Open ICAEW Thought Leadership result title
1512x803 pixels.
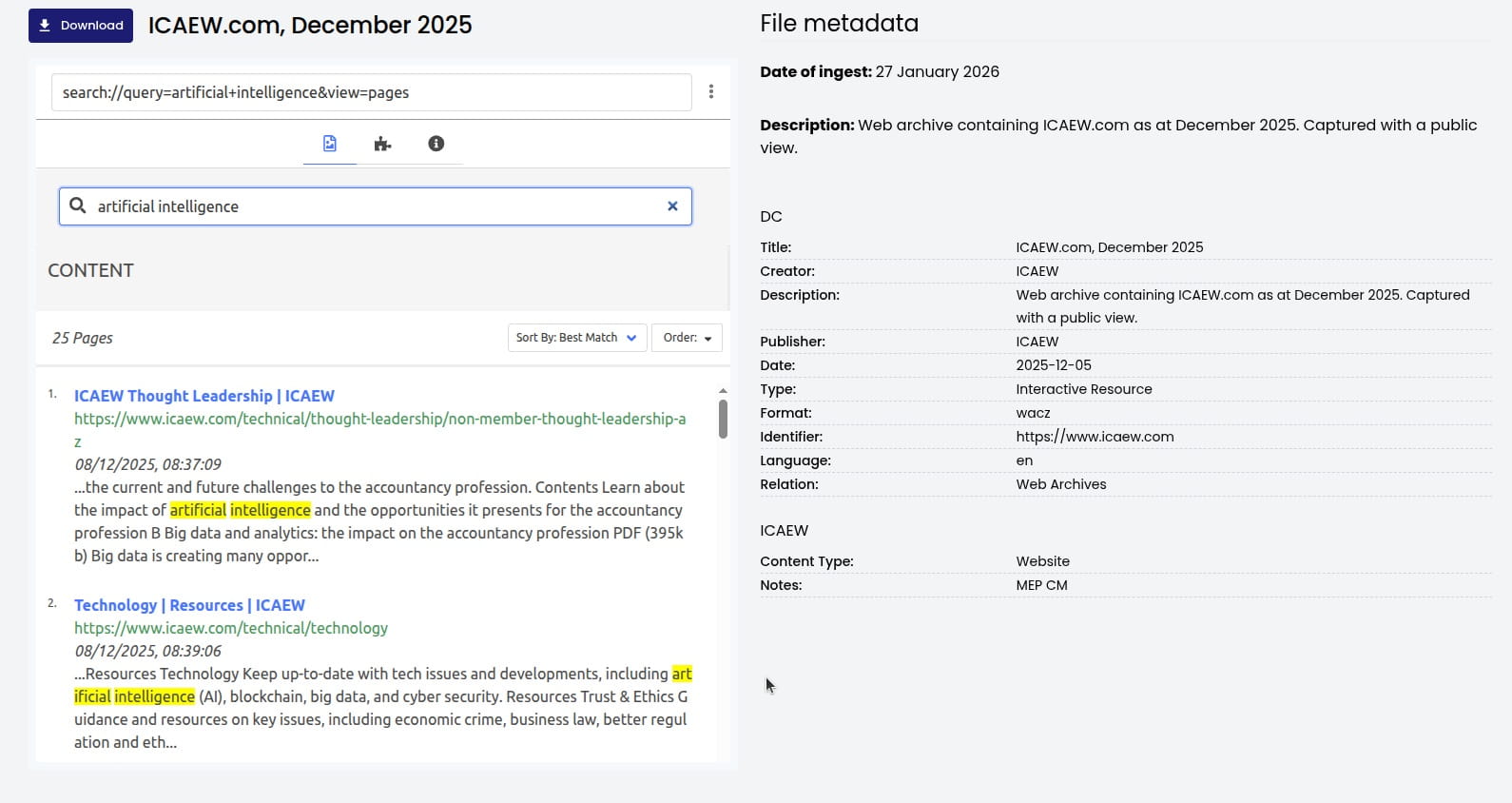click(204, 396)
